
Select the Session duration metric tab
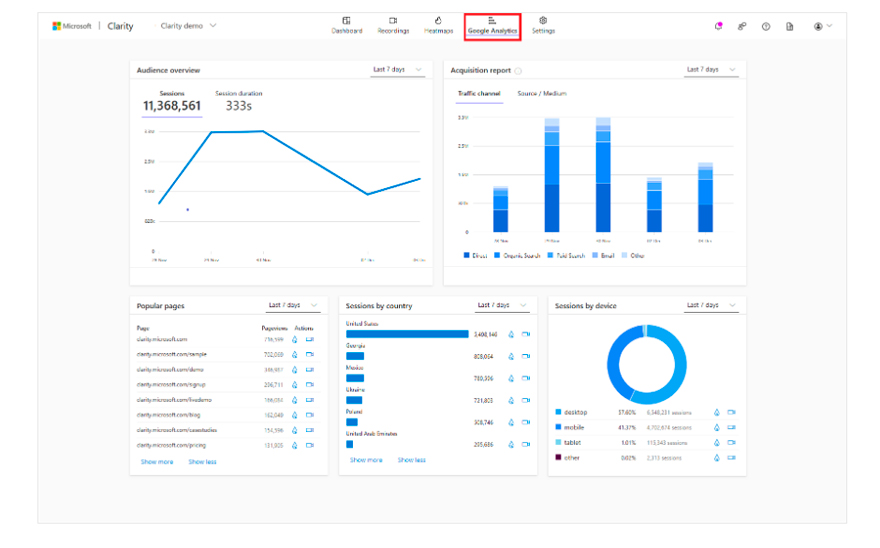pyautogui.click(x=238, y=94)
